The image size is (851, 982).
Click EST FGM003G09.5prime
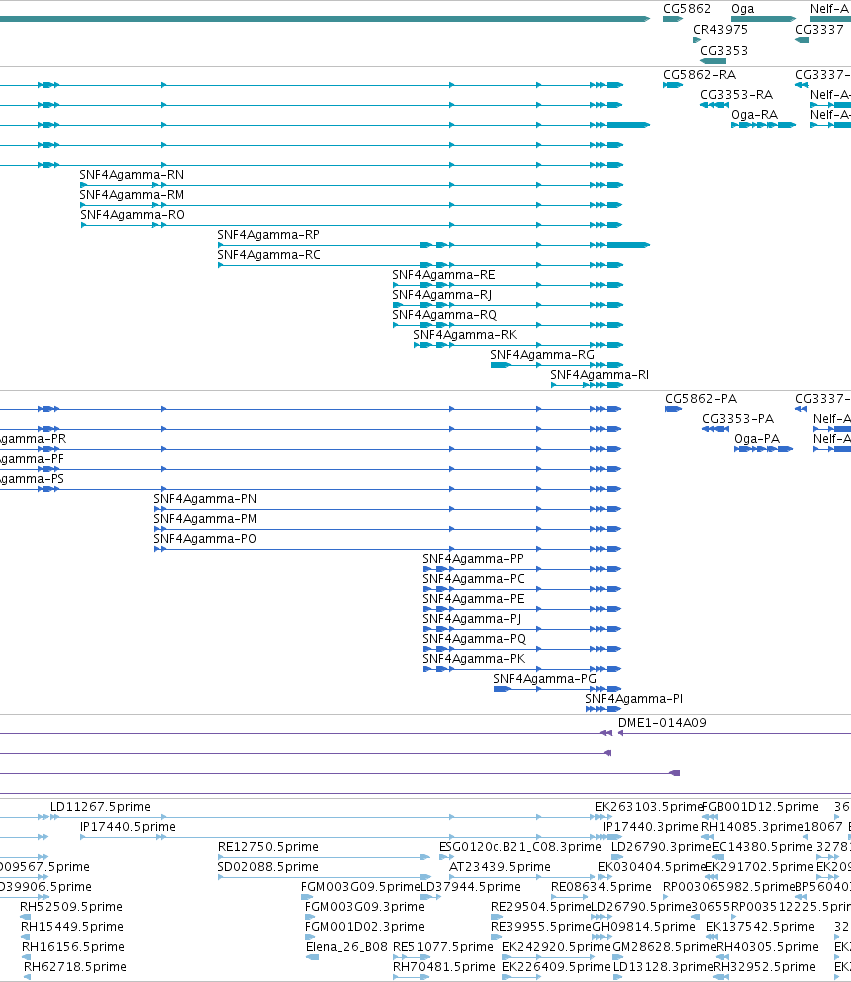point(360,887)
